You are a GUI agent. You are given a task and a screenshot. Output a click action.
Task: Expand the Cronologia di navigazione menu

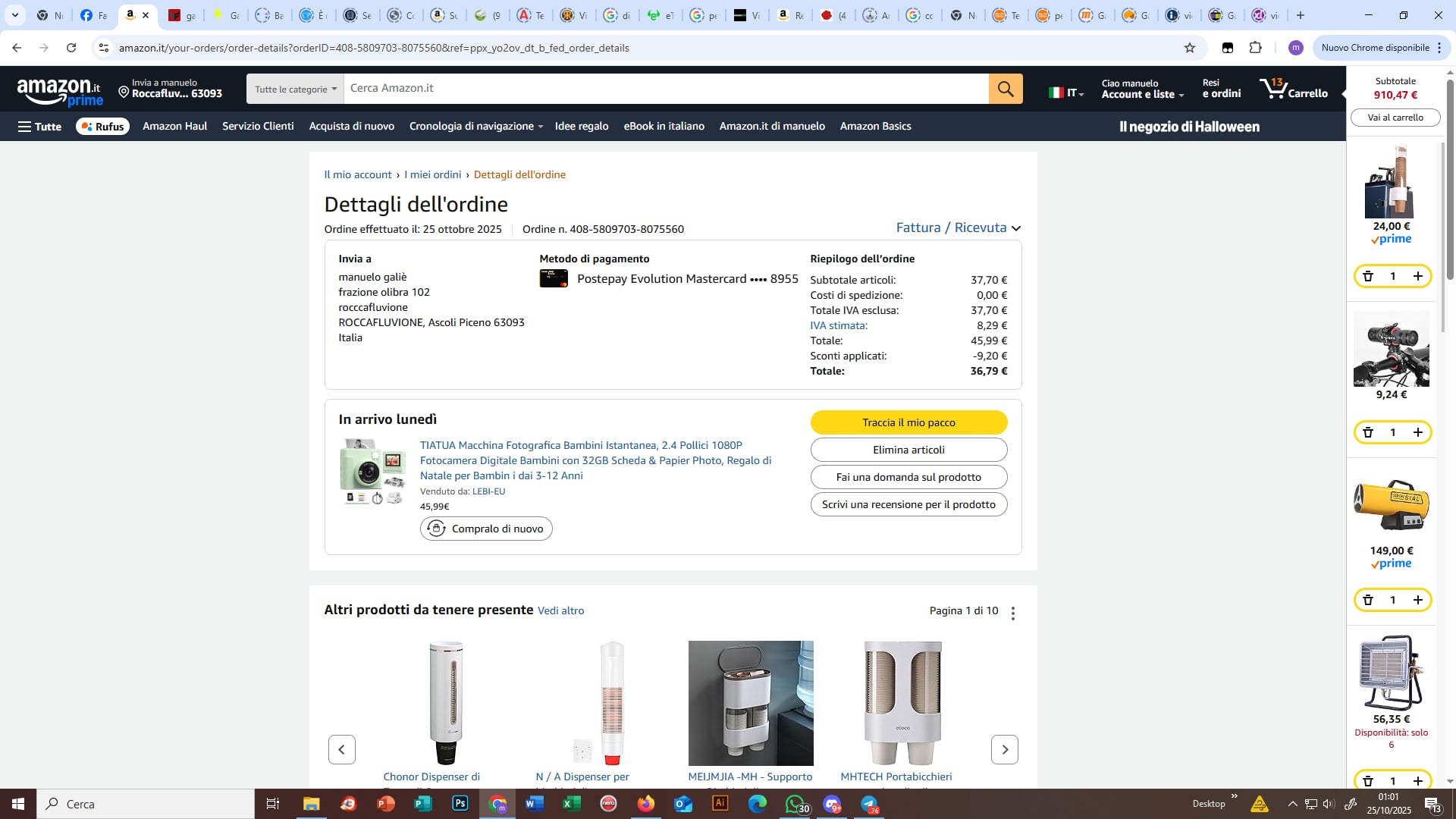tap(476, 126)
